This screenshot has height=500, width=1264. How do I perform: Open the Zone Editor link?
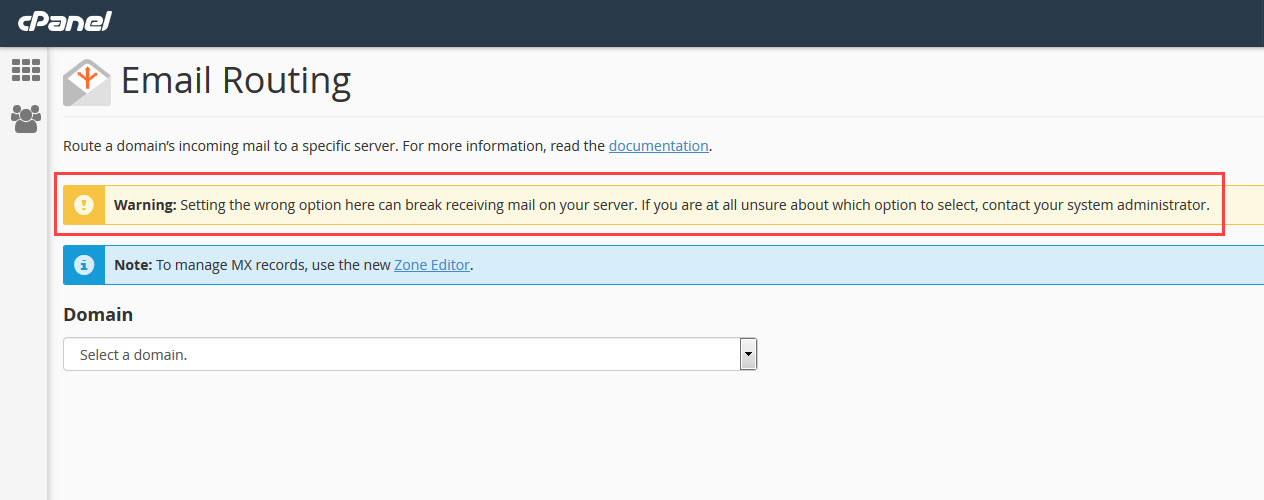pos(431,265)
